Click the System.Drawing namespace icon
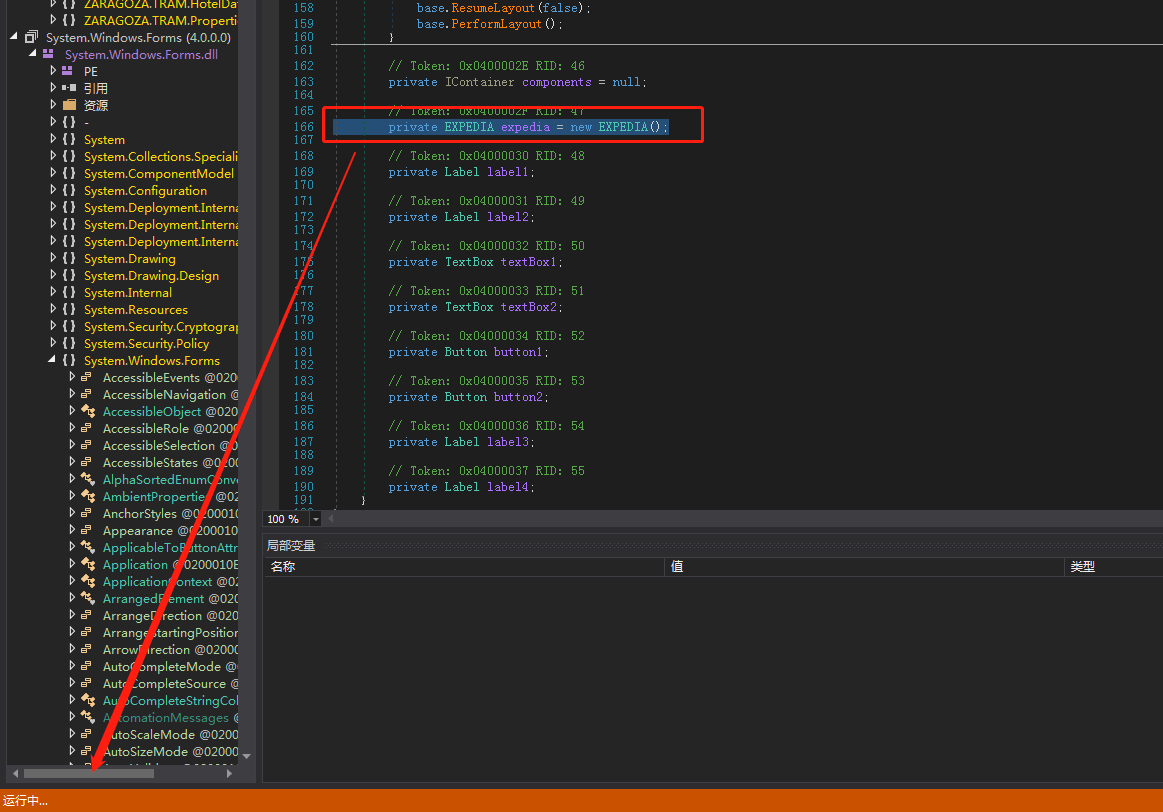The height and width of the screenshot is (812, 1163). [x=69, y=258]
